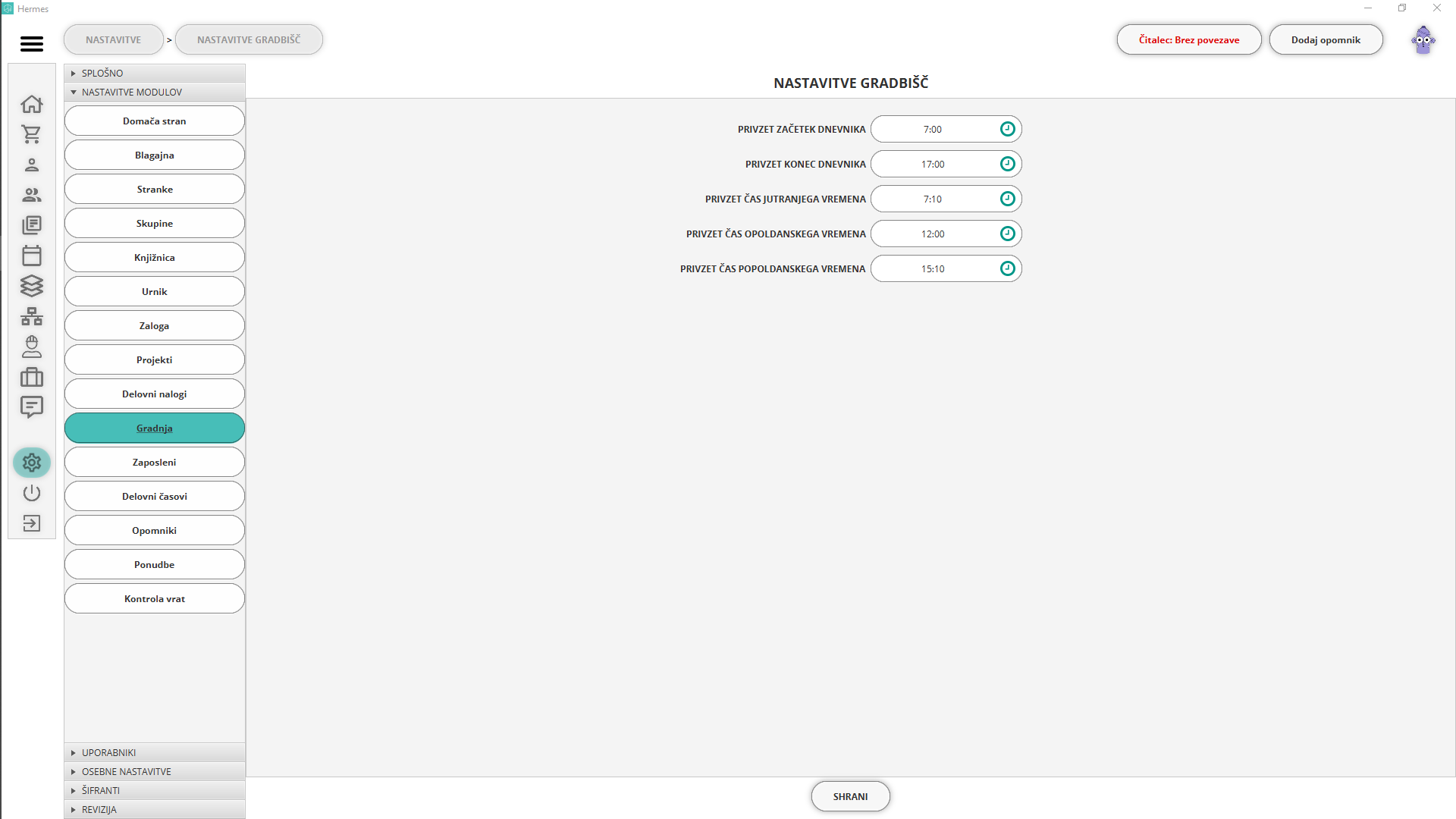
Task: Open the calendar schedule icon
Action: pos(32,256)
